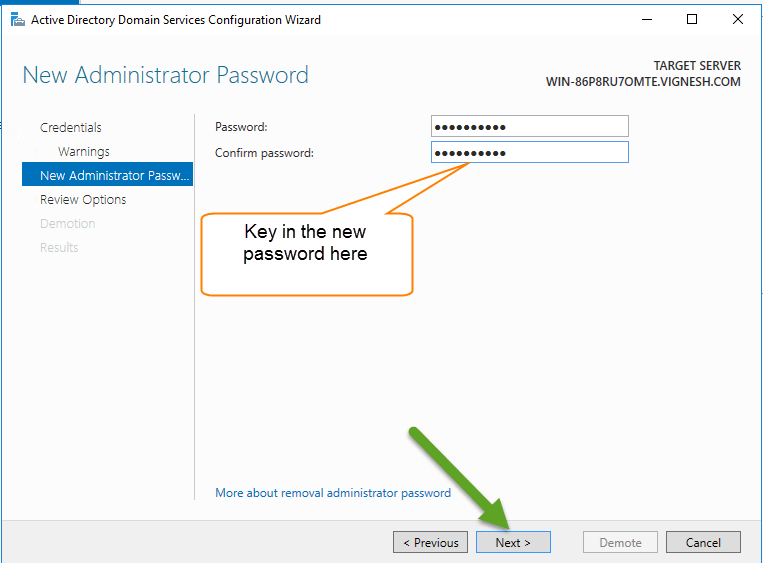Go back with the Previous button

[430, 542]
